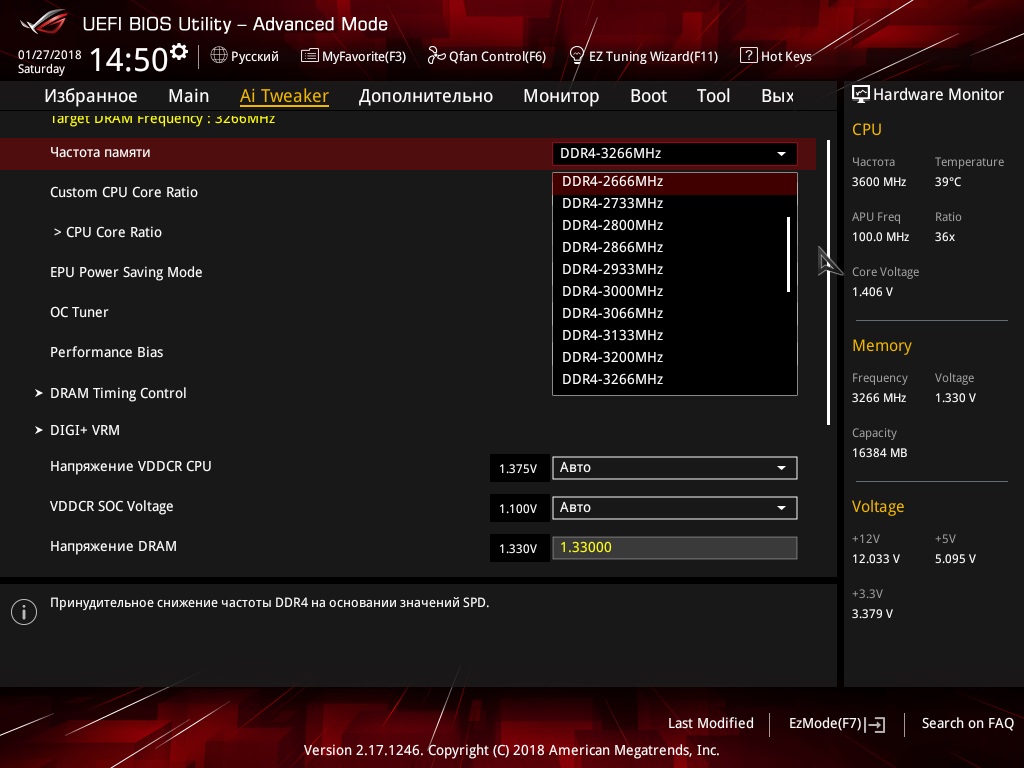Screen dimensions: 1024x768
Task: Open Last Modified log
Action: 711,724
